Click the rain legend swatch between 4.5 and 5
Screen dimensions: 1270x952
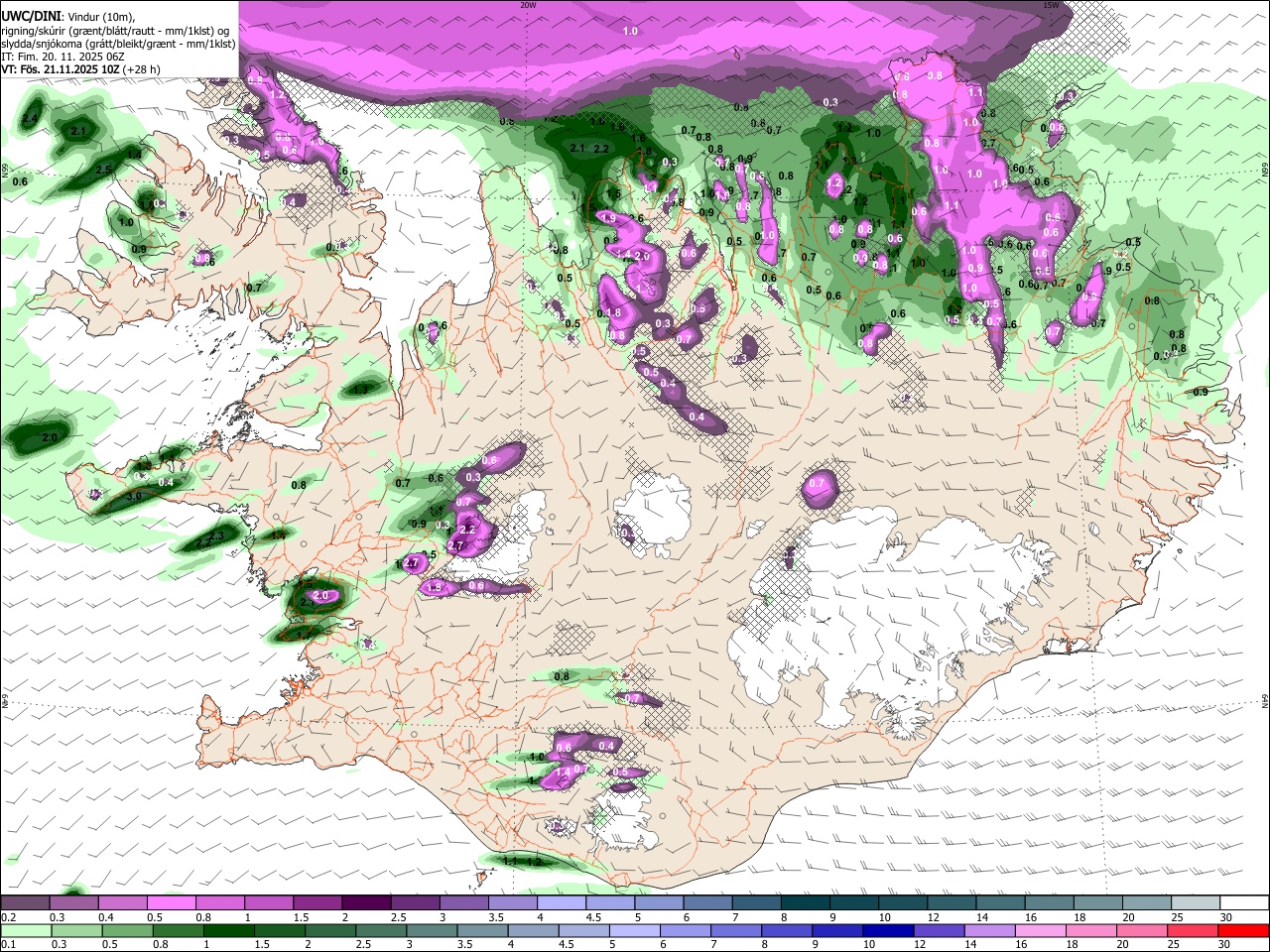[x=584, y=930]
